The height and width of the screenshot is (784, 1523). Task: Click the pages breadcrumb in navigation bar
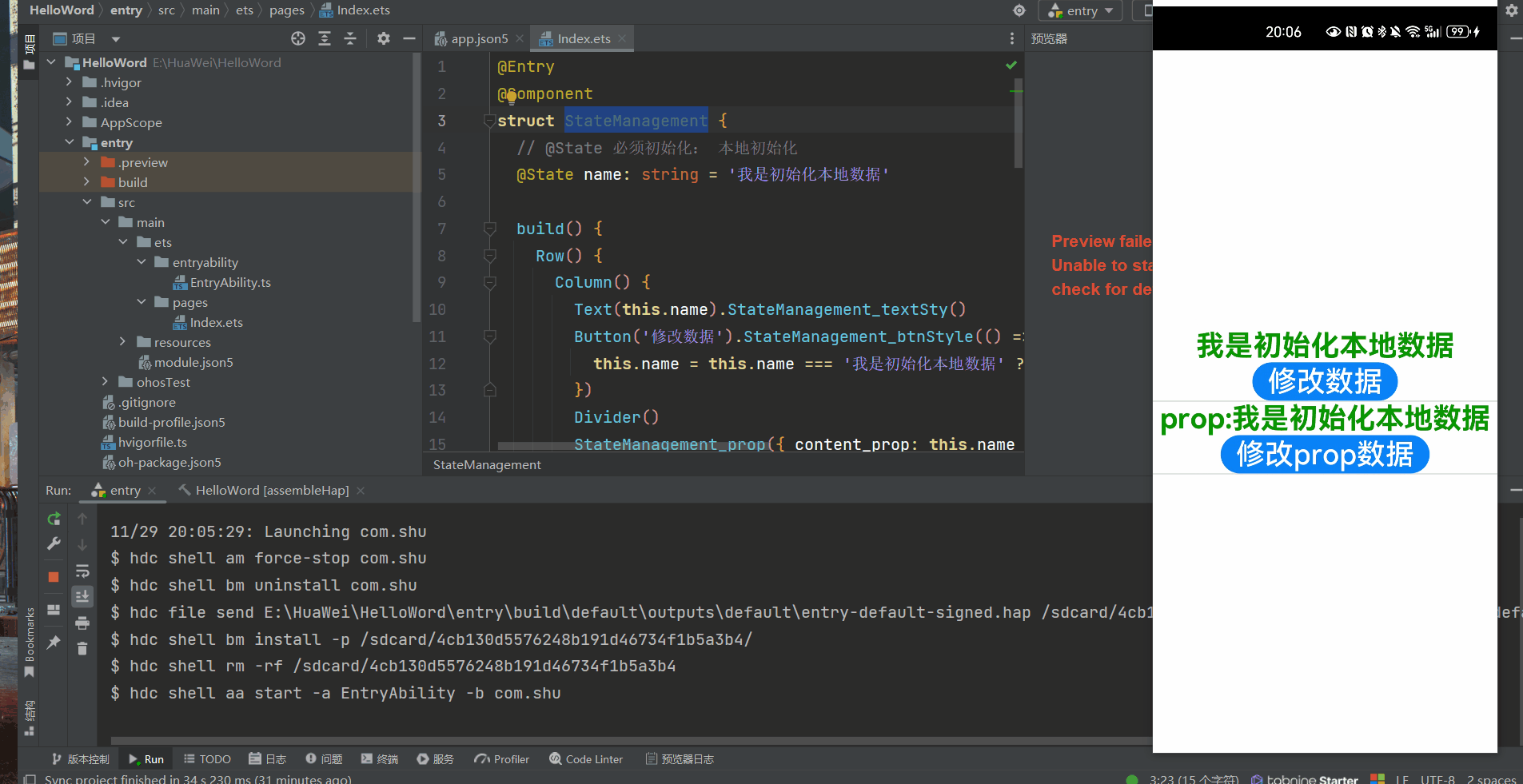click(287, 10)
